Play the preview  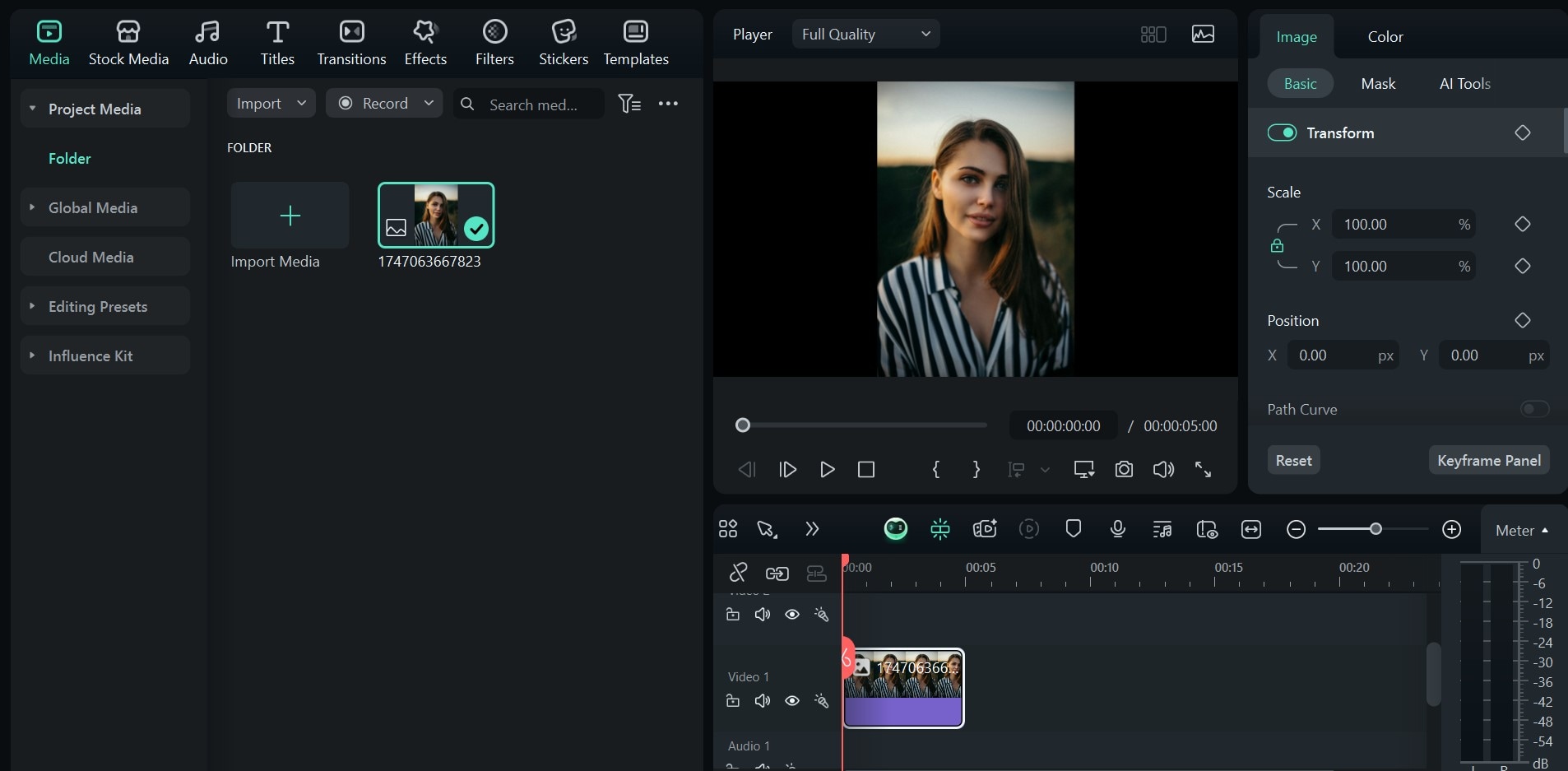[x=828, y=470]
